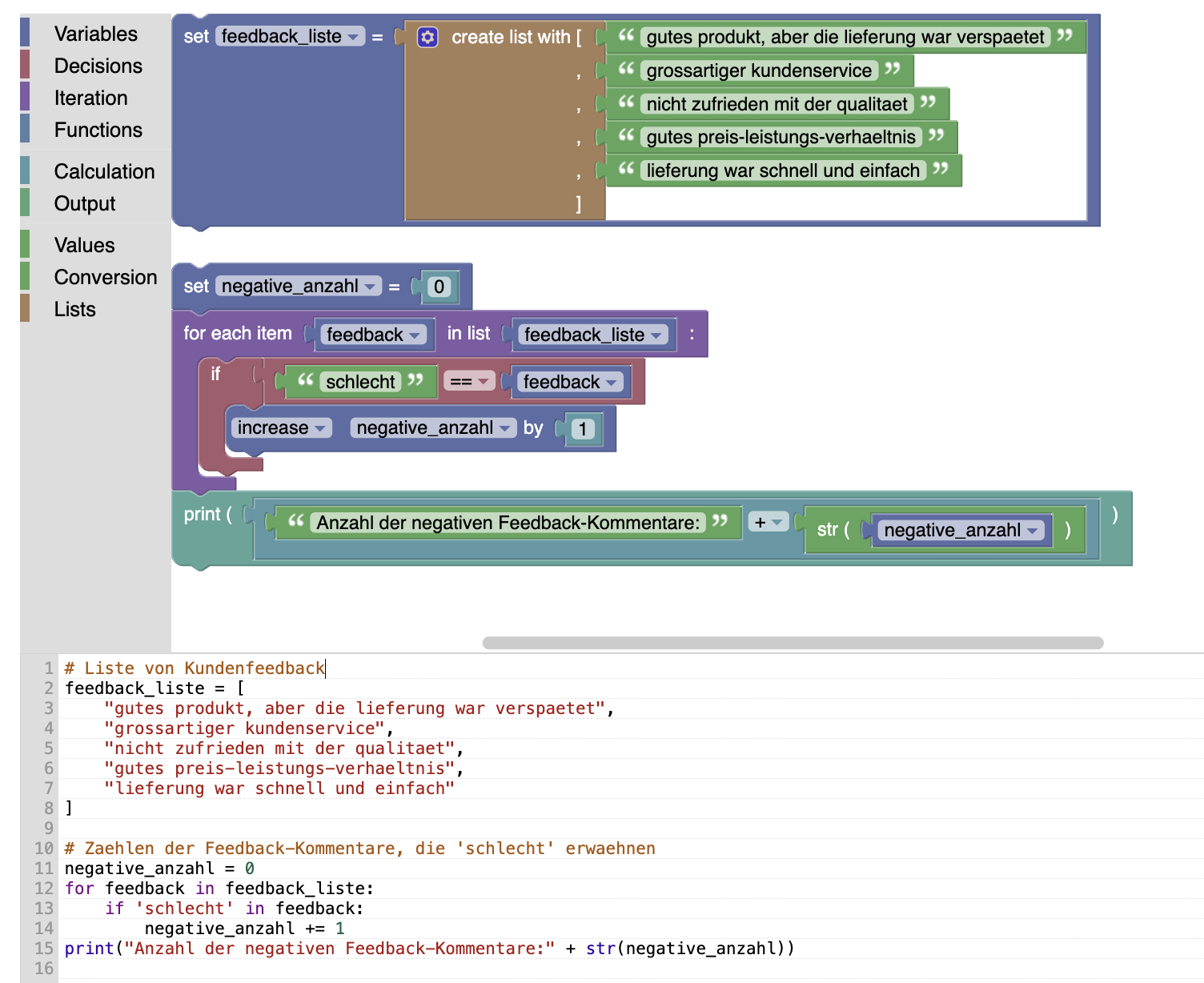
Task: Click the gear icon on create list block
Action: tap(427, 38)
